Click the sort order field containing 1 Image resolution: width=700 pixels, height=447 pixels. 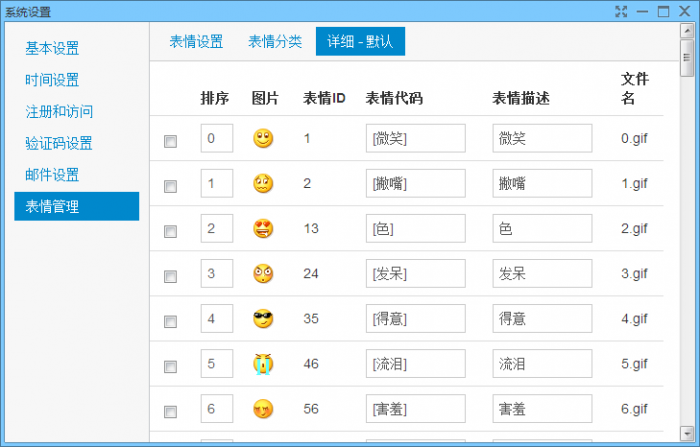(x=217, y=184)
